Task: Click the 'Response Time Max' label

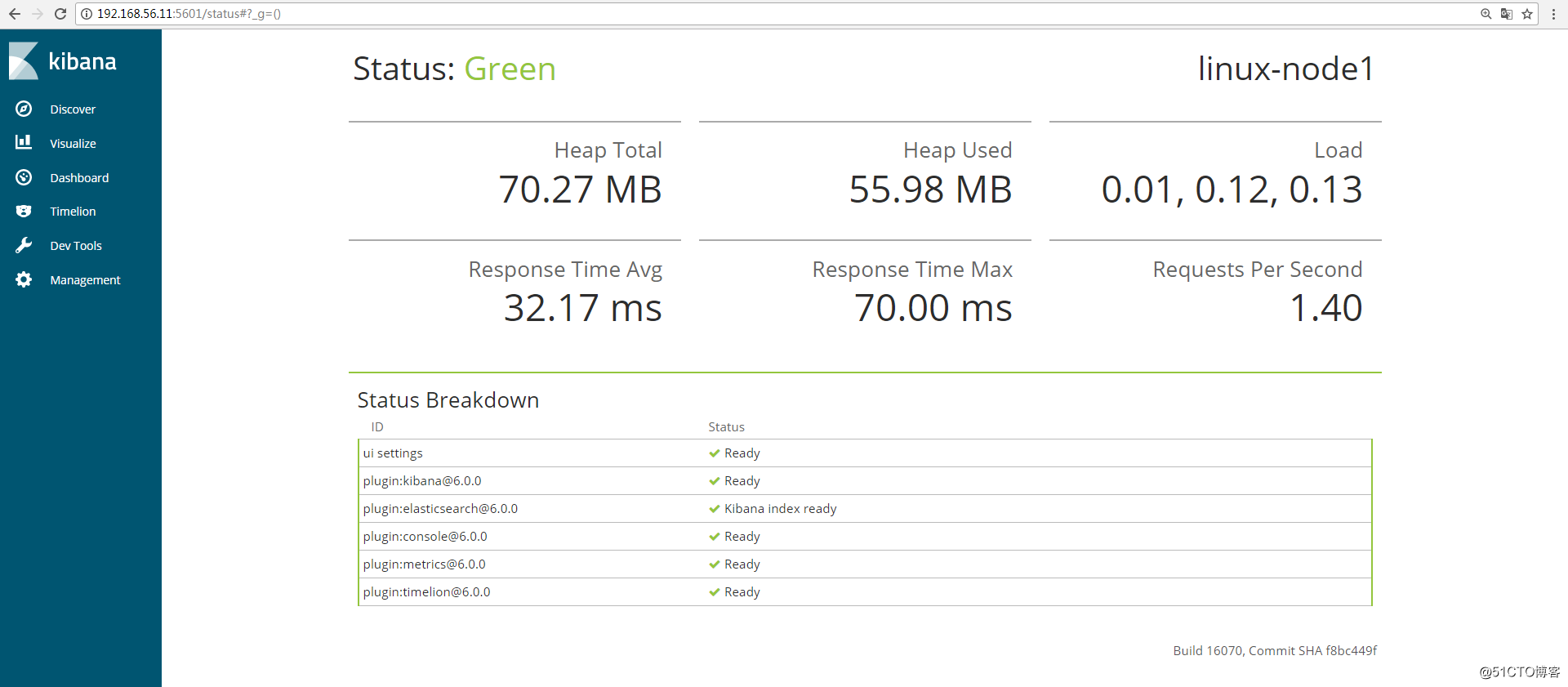Action: click(912, 270)
